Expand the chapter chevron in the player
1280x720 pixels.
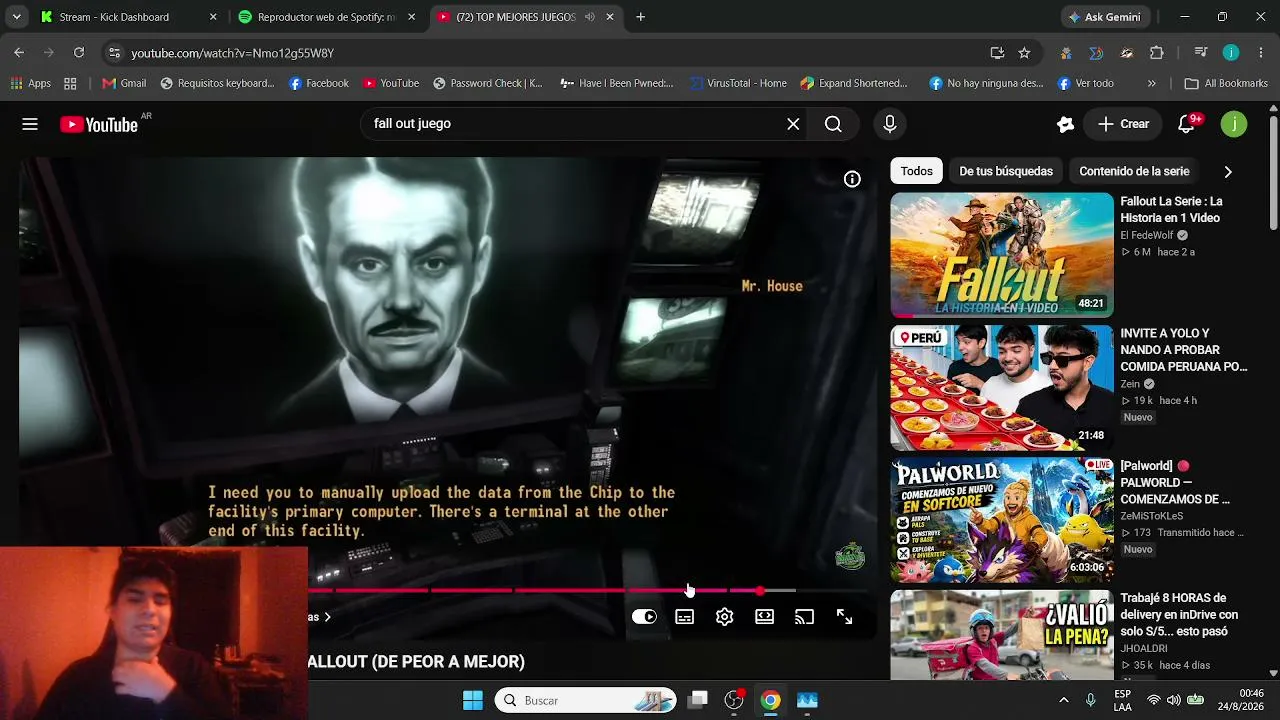point(327,617)
